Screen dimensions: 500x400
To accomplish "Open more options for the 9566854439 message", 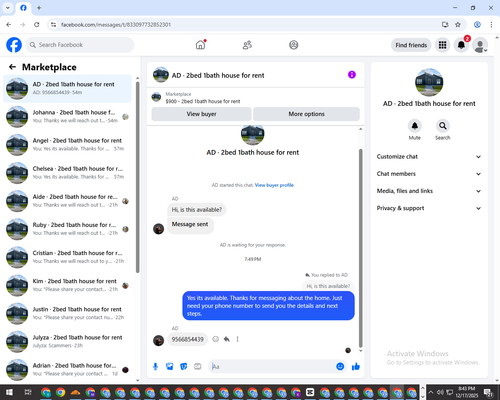I will coord(237,339).
